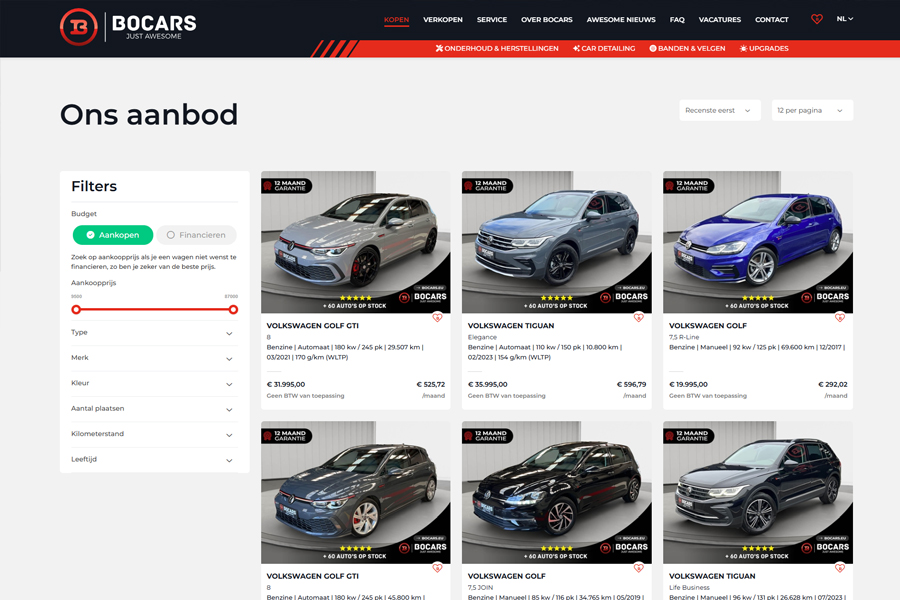Open the Vacatures menu item

pos(719,20)
